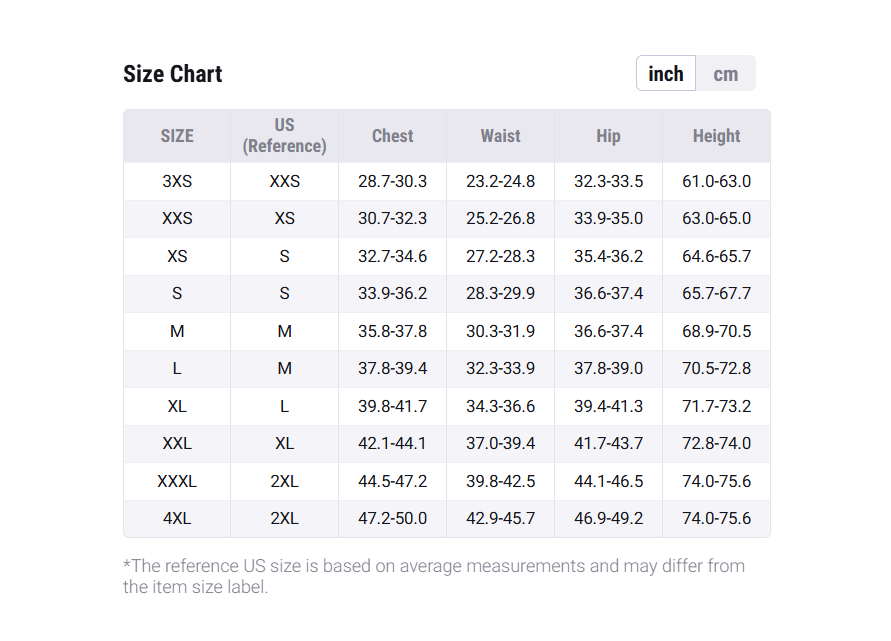Screen dimensions: 891x641
Task: Click the Height column header
Action: 716,136
